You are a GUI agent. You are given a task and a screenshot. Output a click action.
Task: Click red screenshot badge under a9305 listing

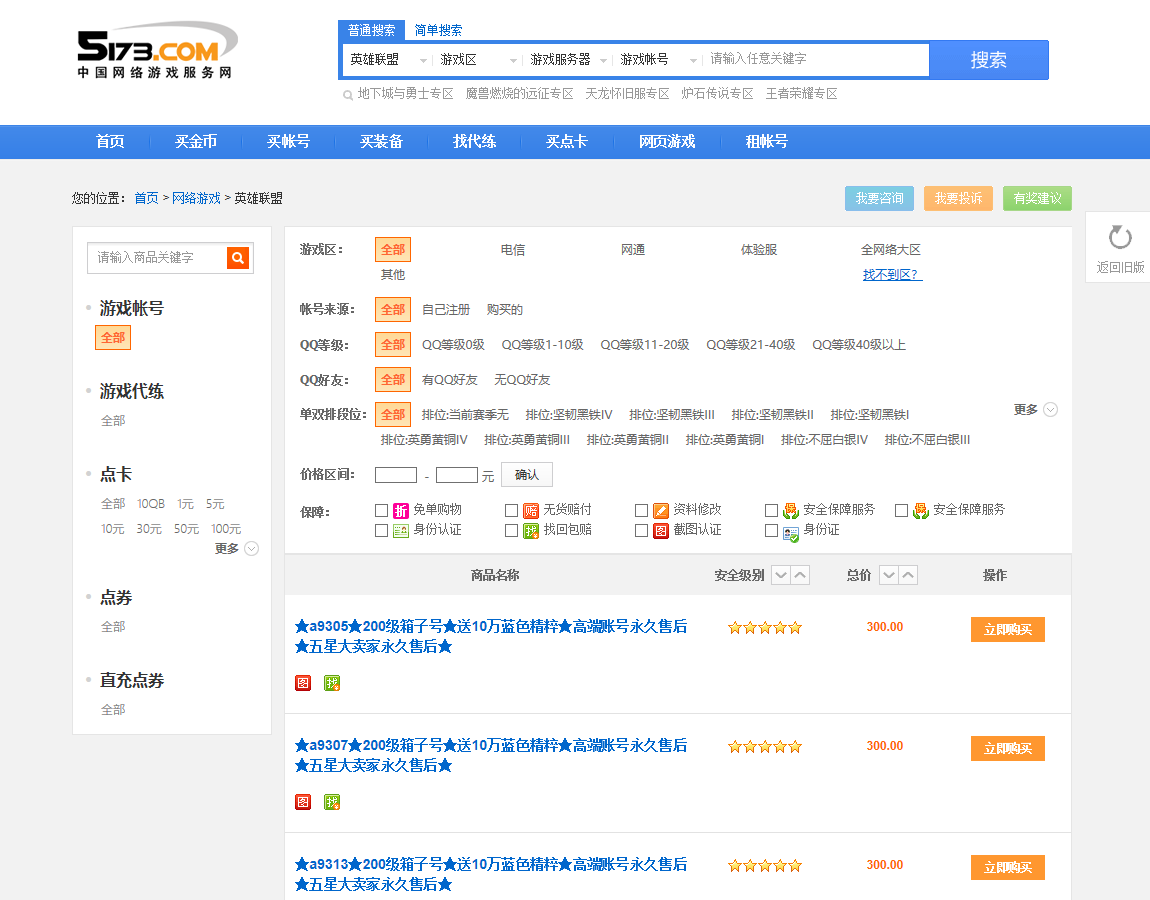(x=303, y=684)
